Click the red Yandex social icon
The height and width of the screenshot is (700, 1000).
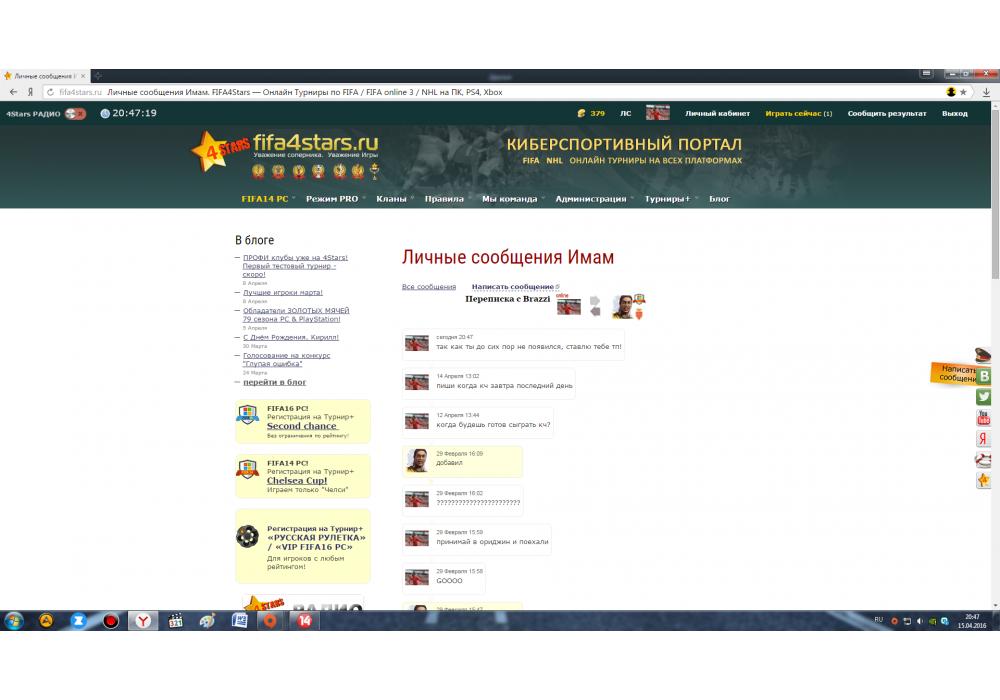[984, 439]
